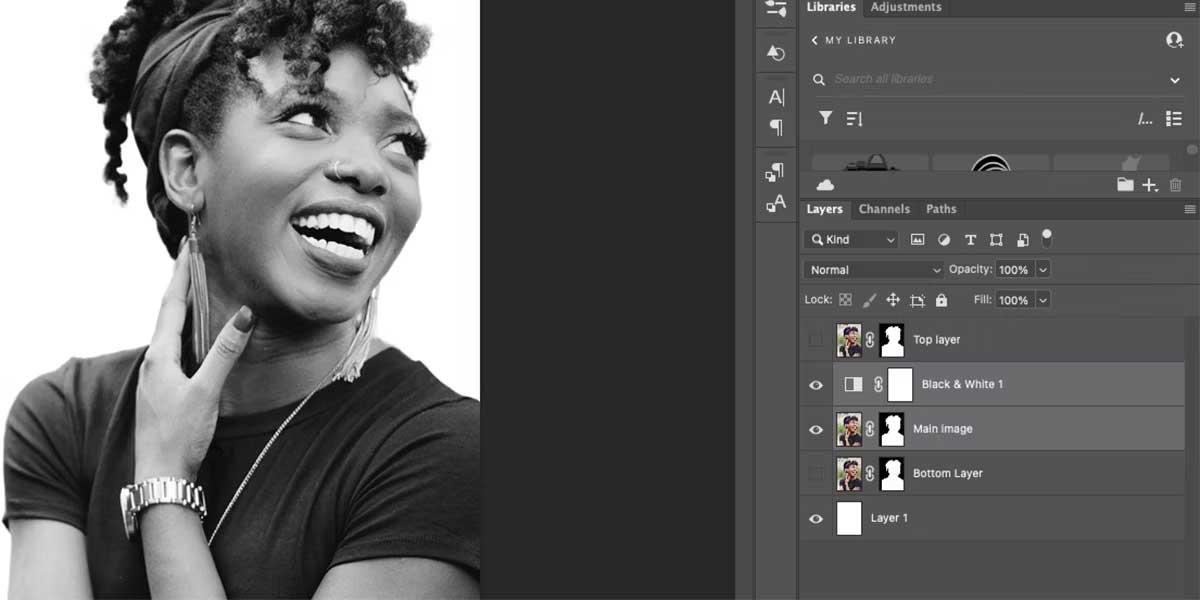Viewport: 1200px width, 600px height.
Task: Switch to the Adjustments tab
Action: (906, 7)
